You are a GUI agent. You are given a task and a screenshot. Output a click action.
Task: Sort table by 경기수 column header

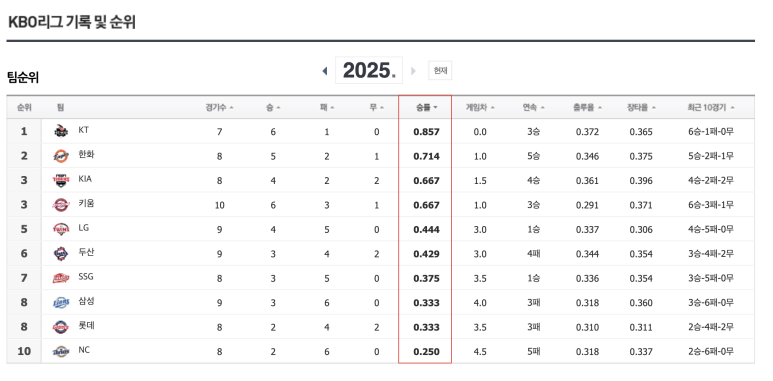click(x=219, y=107)
